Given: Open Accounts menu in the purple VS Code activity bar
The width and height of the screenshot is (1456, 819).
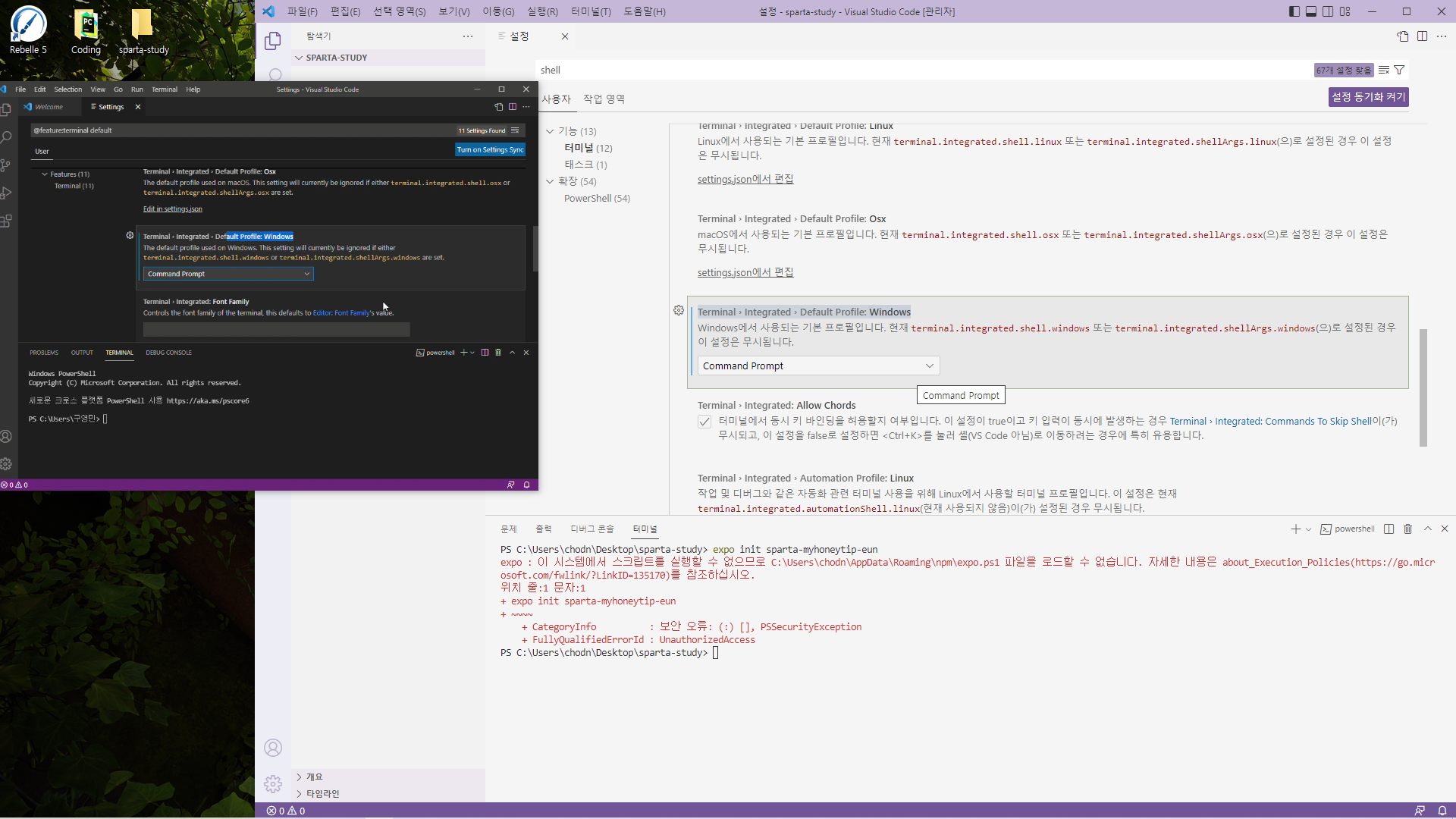Looking at the screenshot, I should tap(273, 748).
